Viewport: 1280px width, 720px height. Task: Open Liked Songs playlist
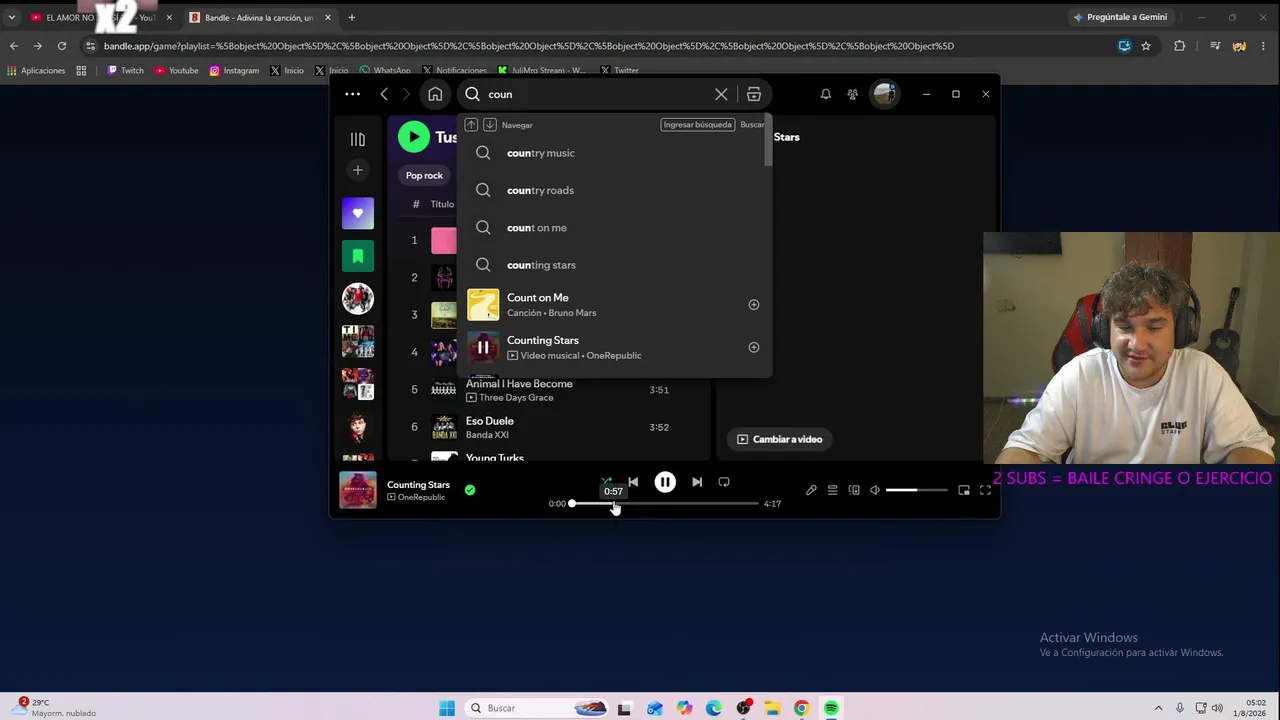[358, 213]
